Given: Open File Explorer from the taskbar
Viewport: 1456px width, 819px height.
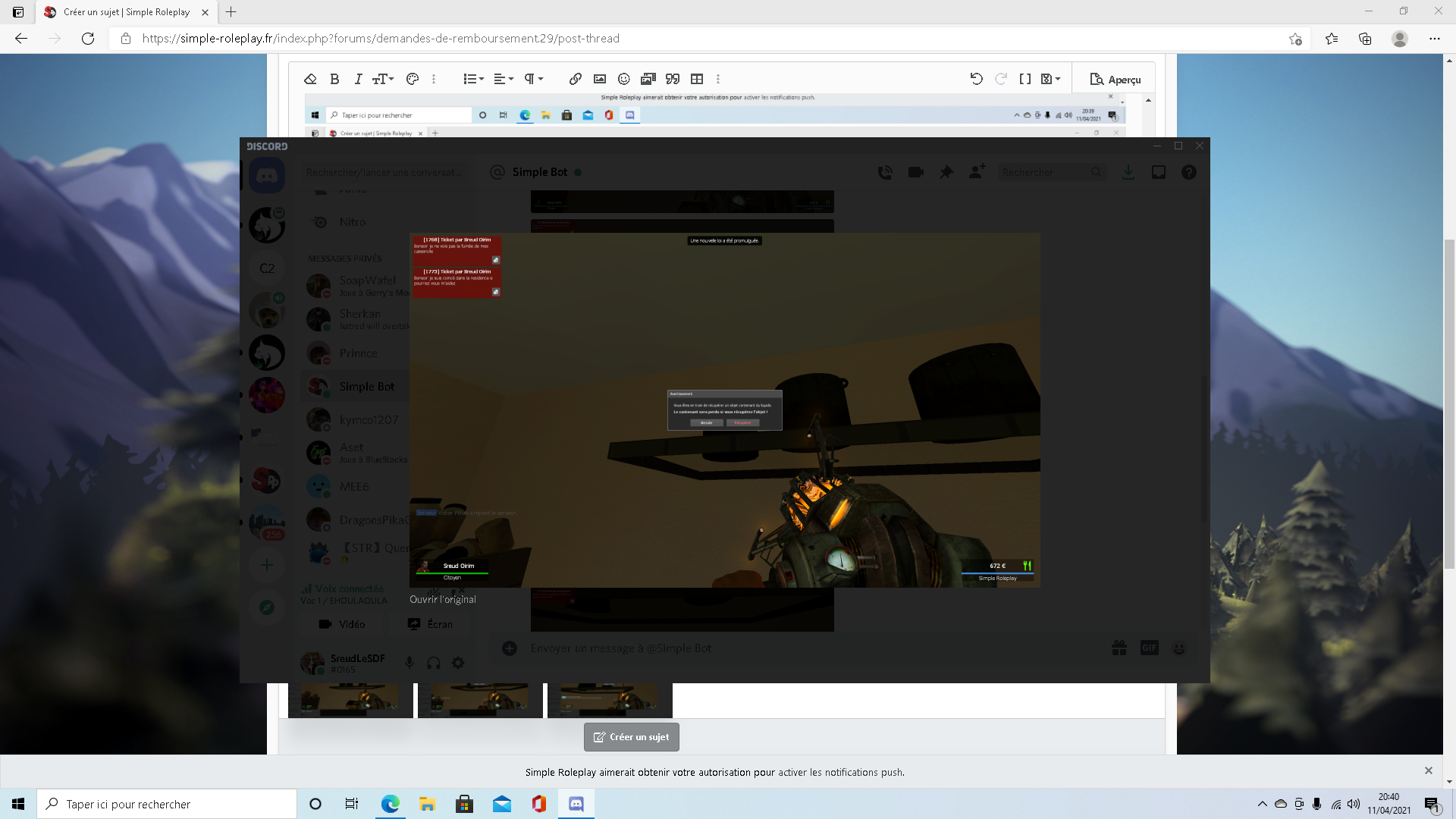Looking at the screenshot, I should click(427, 804).
